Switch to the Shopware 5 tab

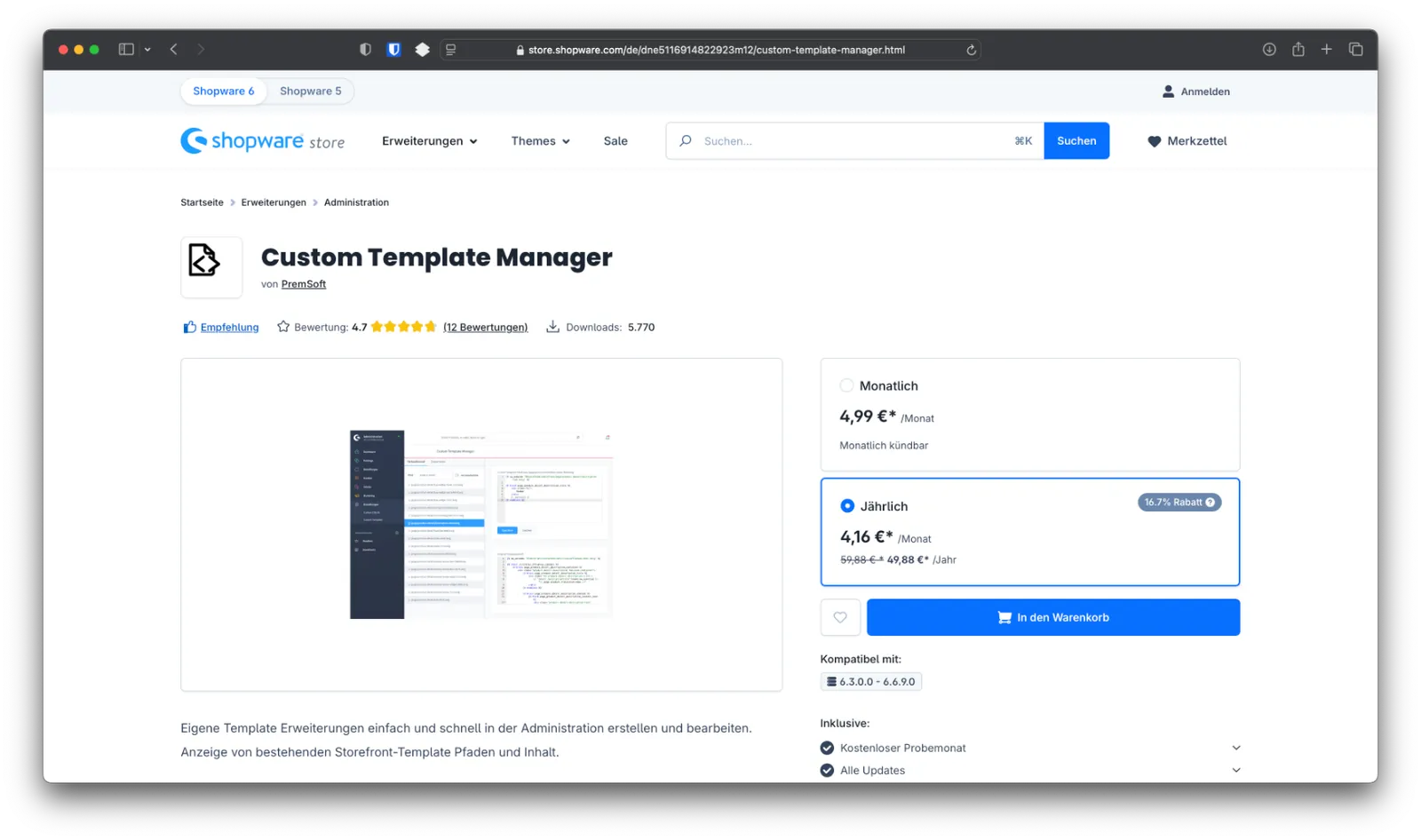coord(310,91)
